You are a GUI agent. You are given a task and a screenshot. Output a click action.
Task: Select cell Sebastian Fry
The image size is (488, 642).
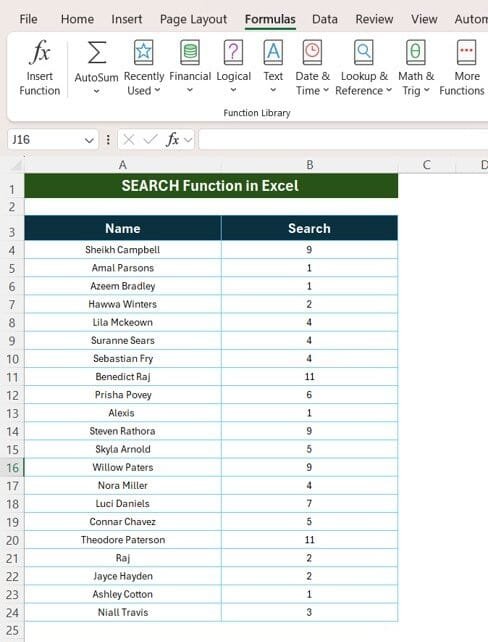(x=123, y=359)
